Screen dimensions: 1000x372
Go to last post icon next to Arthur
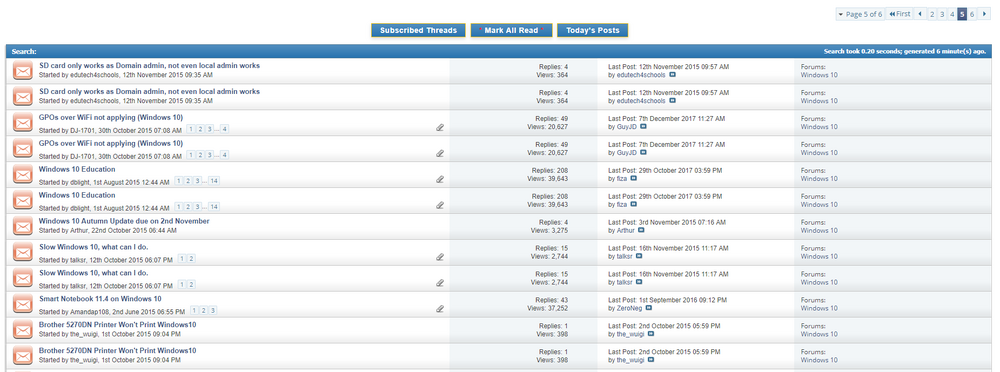pyautogui.click(x=641, y=230)
